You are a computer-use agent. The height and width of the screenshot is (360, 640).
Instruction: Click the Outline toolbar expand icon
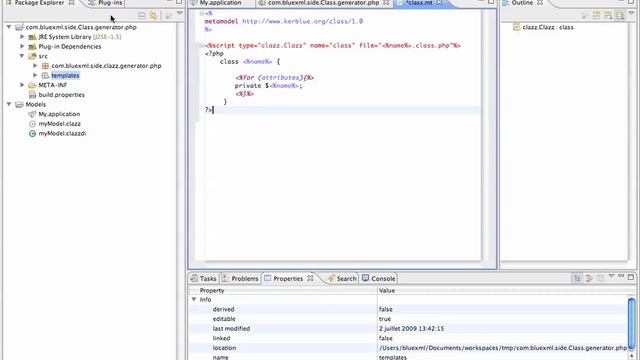click(596, 16)
